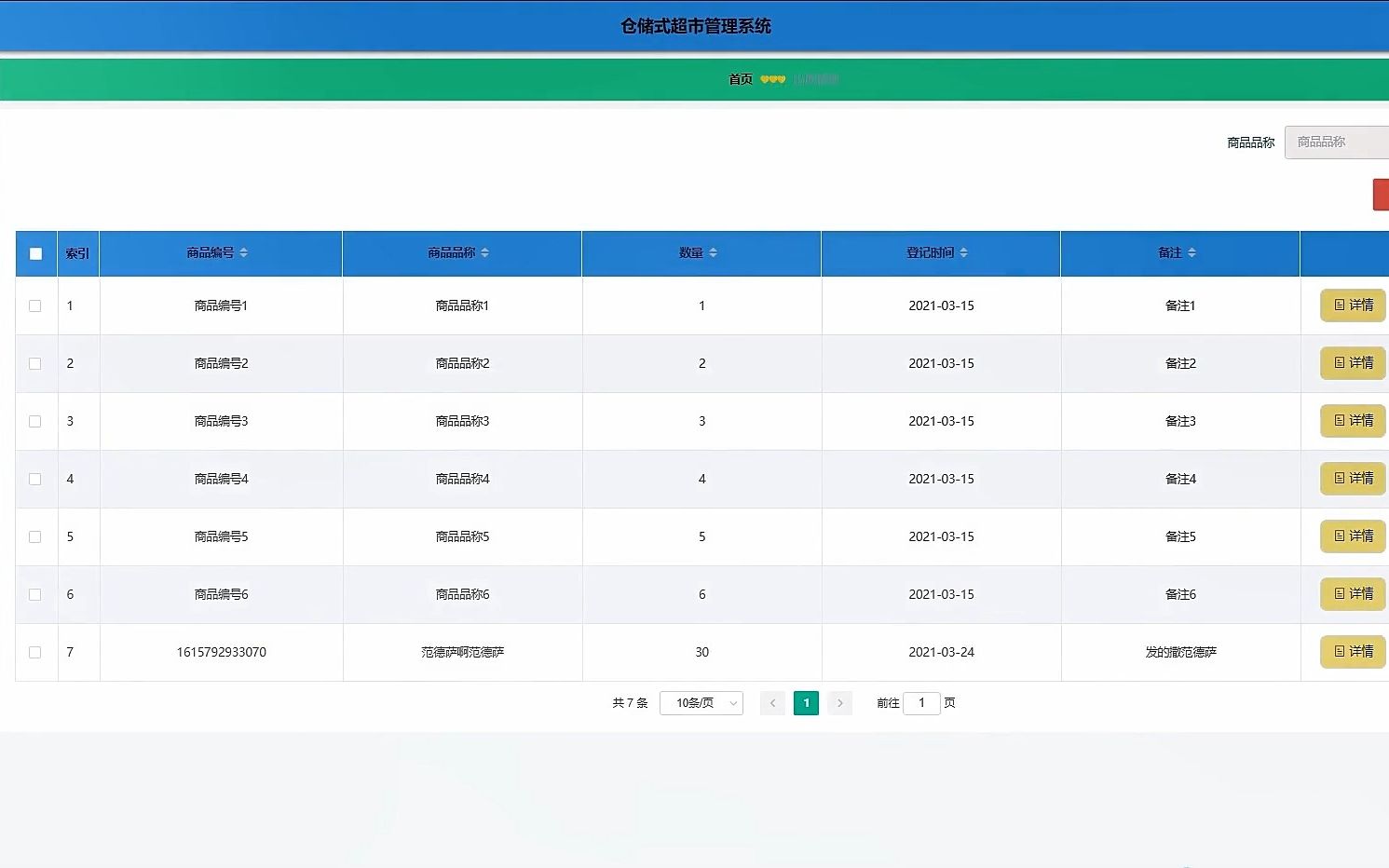Sort the table by 登记时间 column

click(940, 252)
